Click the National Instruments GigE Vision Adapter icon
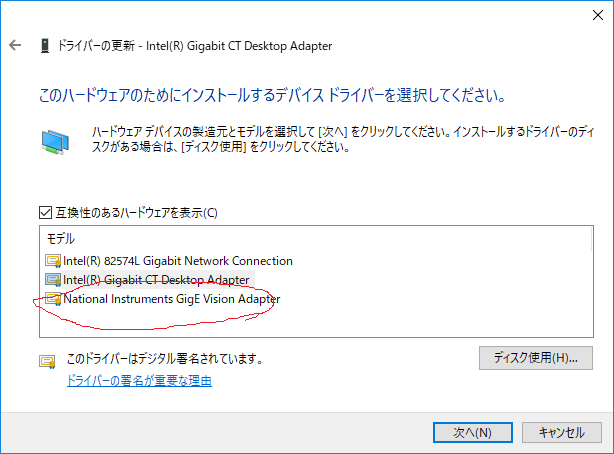Screen dimensions: 614x454 click(54, 299)
